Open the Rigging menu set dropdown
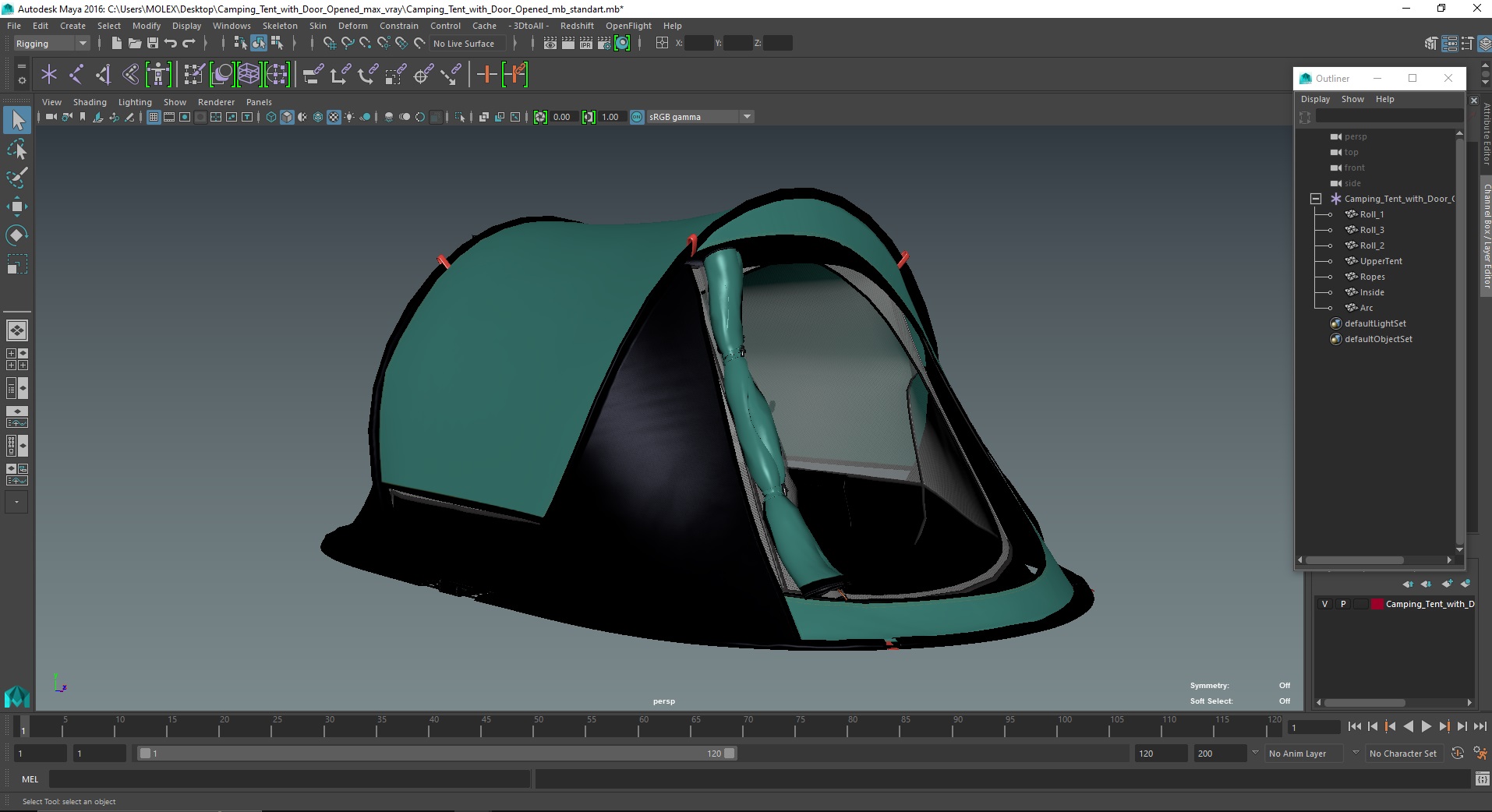Image resolution: width=1492 pixels, height=812 pixels. [51, 44]
